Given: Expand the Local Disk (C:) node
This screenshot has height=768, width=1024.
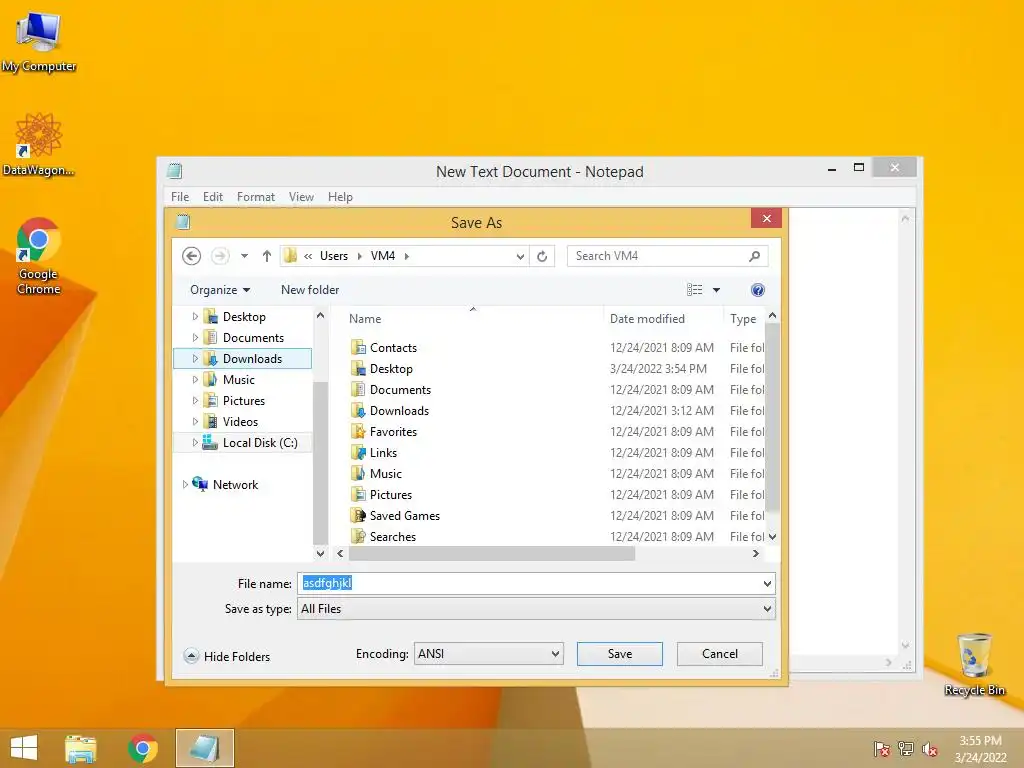Looking at the screenshot, I should tap(195, 442).
